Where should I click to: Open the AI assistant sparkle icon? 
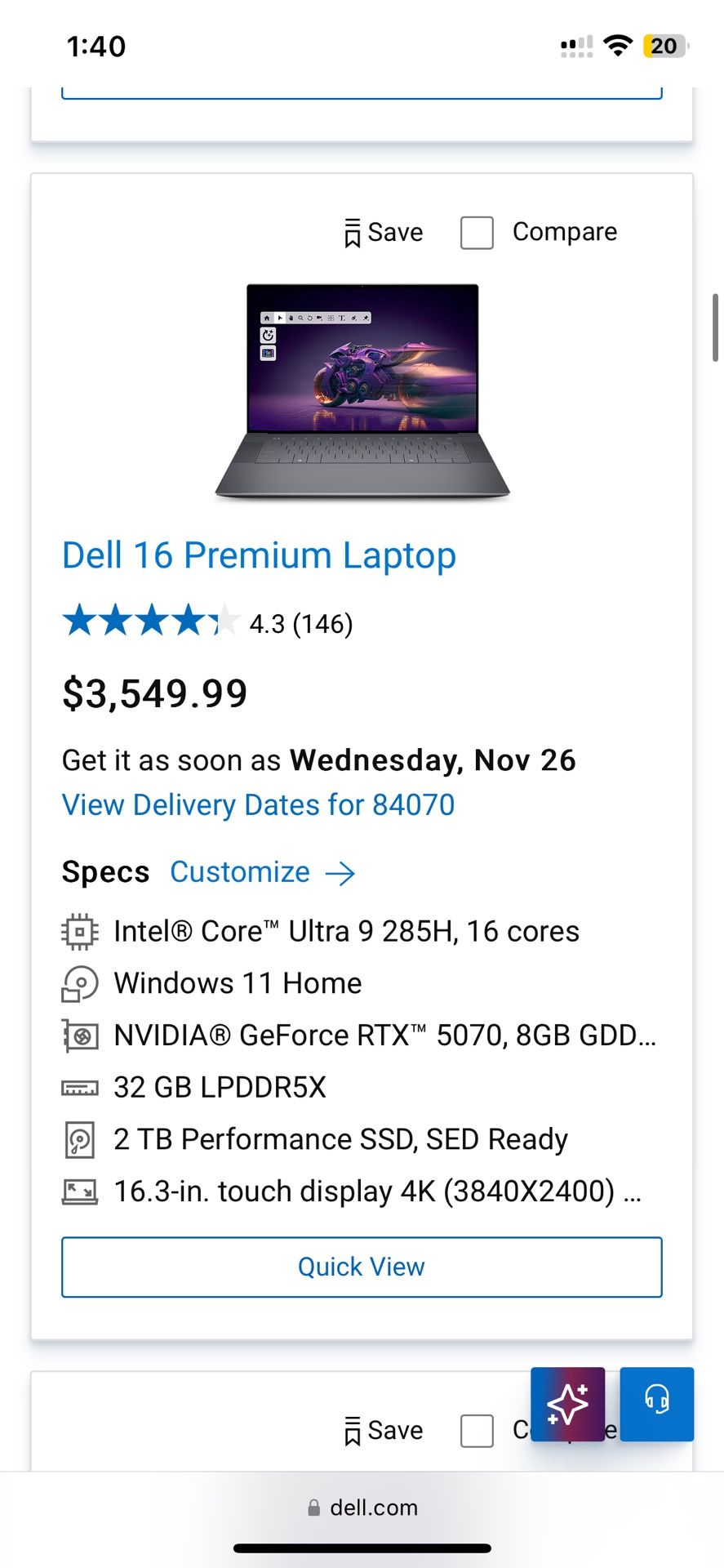point(567,1404)
